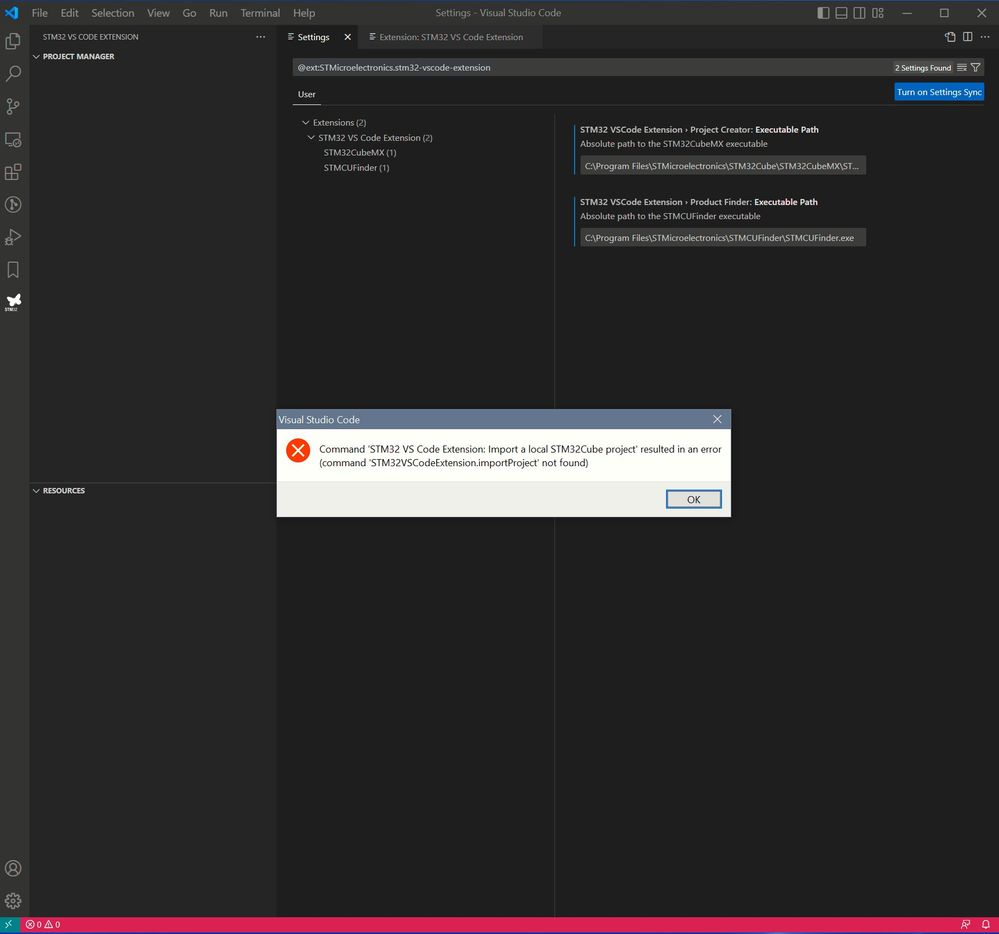Close the Settings tab
The width and height of the screenshot is (999, 934).
coord(347,37)
